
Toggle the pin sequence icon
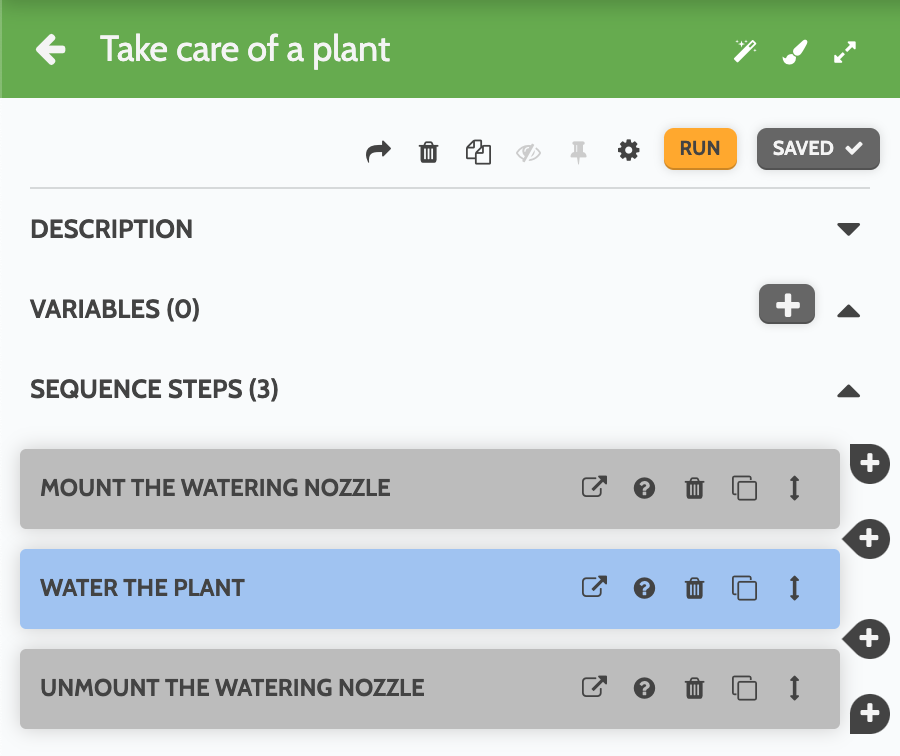coord(578,152)
